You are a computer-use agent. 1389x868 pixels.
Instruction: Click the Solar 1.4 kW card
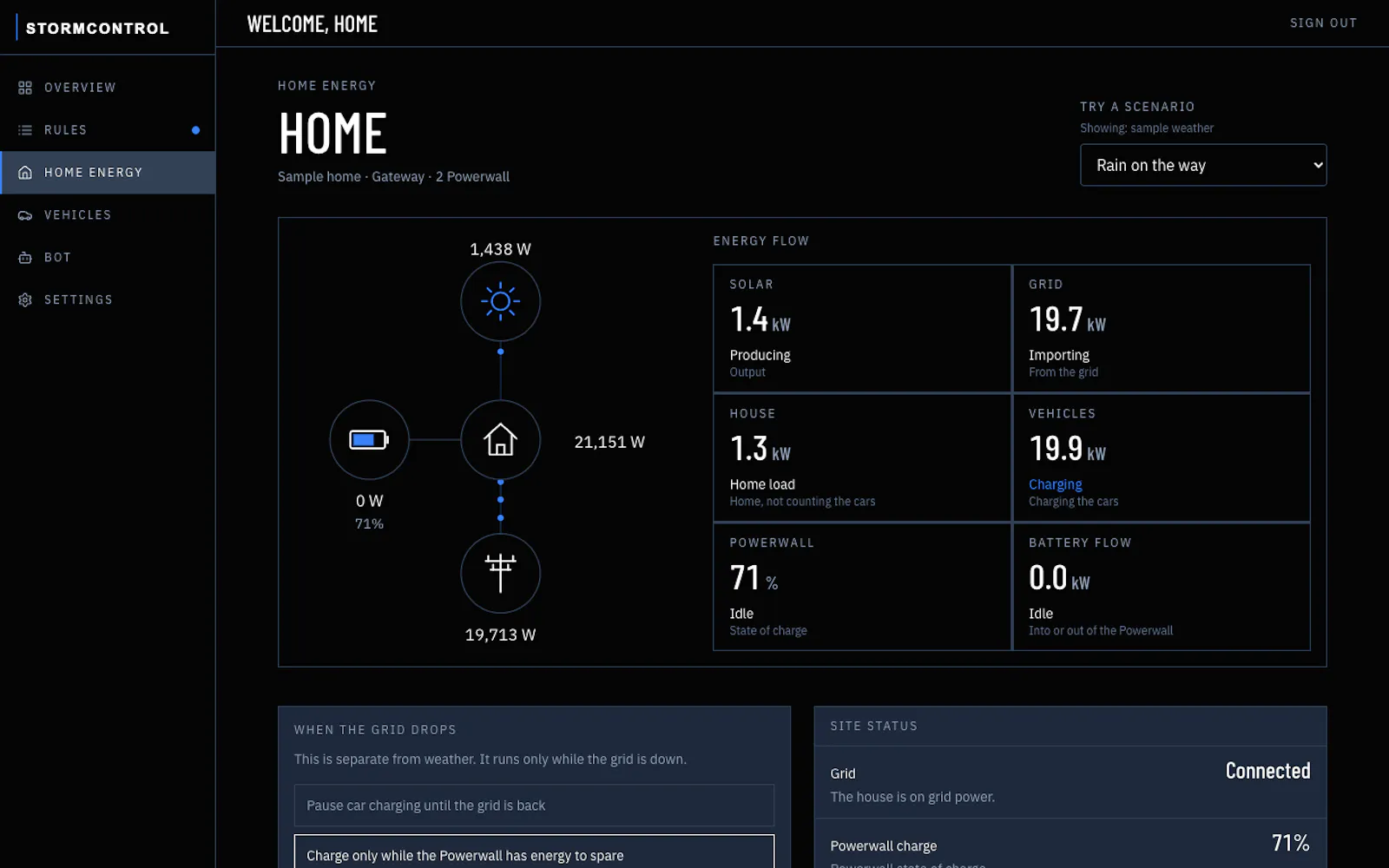[862, 329]
